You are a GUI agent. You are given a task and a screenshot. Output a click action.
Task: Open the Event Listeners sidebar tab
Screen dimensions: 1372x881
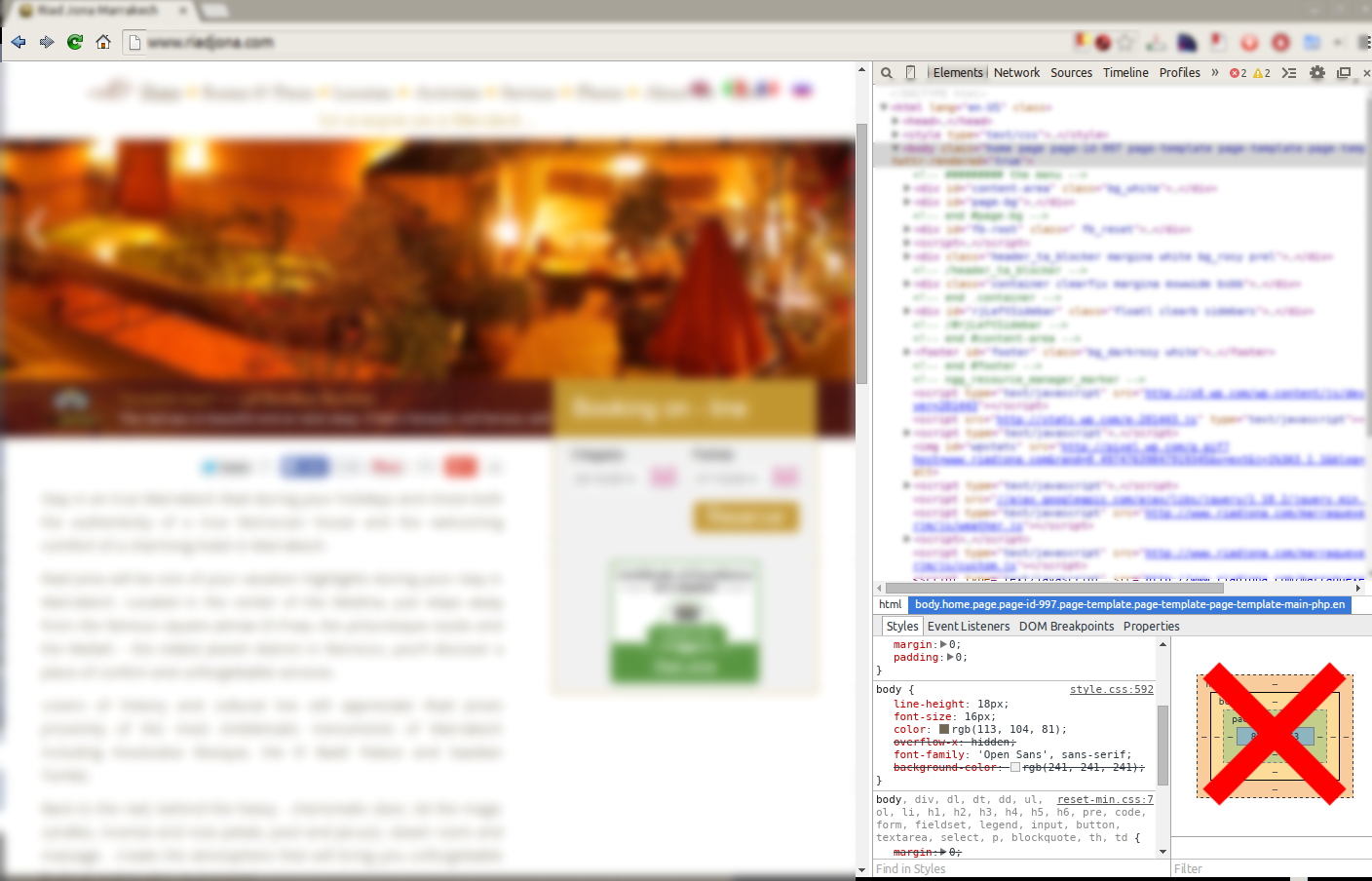tap(969, 627)
